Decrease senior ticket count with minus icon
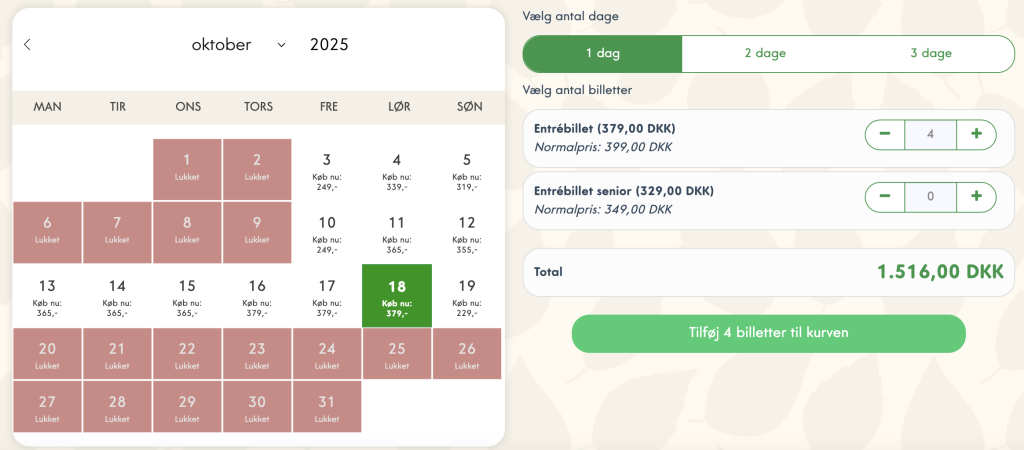 coord(885,197)
